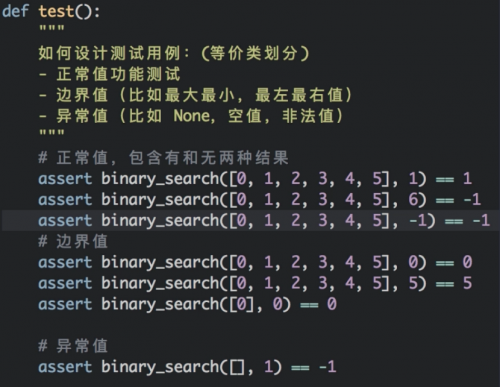This screenshot has height=387, width=500.
Task: Click the assert line searching for 1
Action: 255,179
